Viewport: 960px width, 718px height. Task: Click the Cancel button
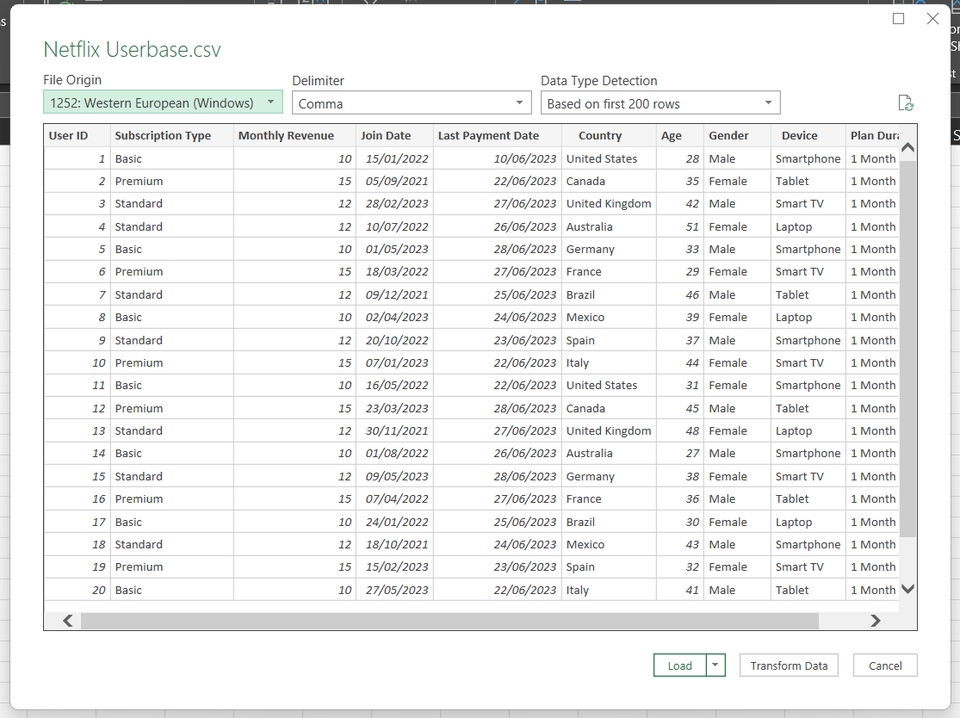[x=885, y=665]
